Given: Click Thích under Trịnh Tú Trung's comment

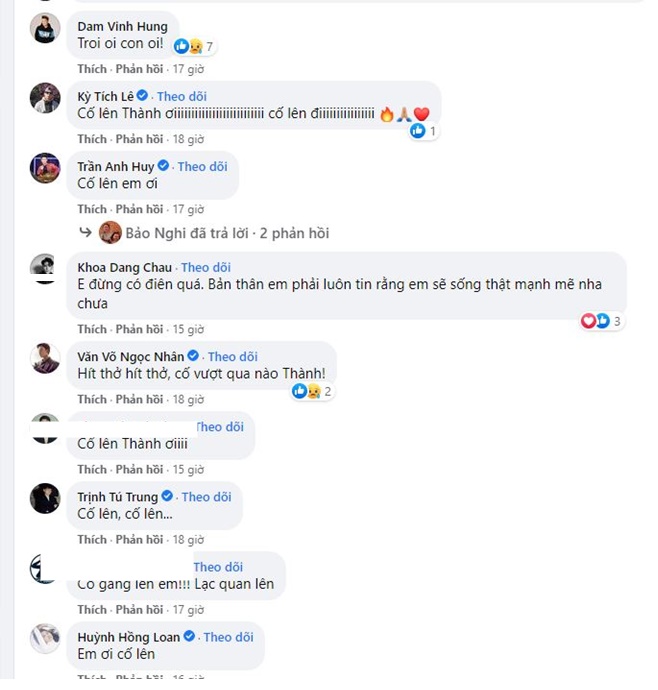Looking at the screenshot, I should pyautogui.click(x=91, y=539).
